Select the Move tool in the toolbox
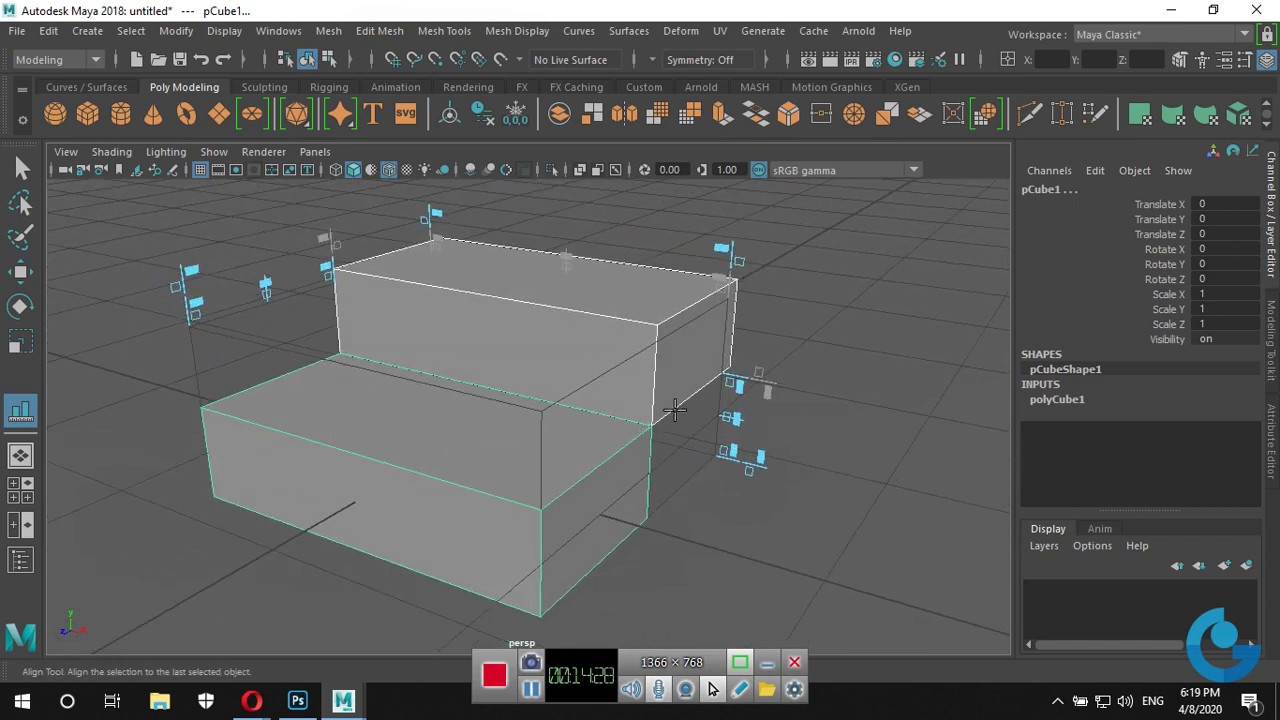Image resolution: width=1280 pixels, height=720 pixels. (x=21, y=271)
